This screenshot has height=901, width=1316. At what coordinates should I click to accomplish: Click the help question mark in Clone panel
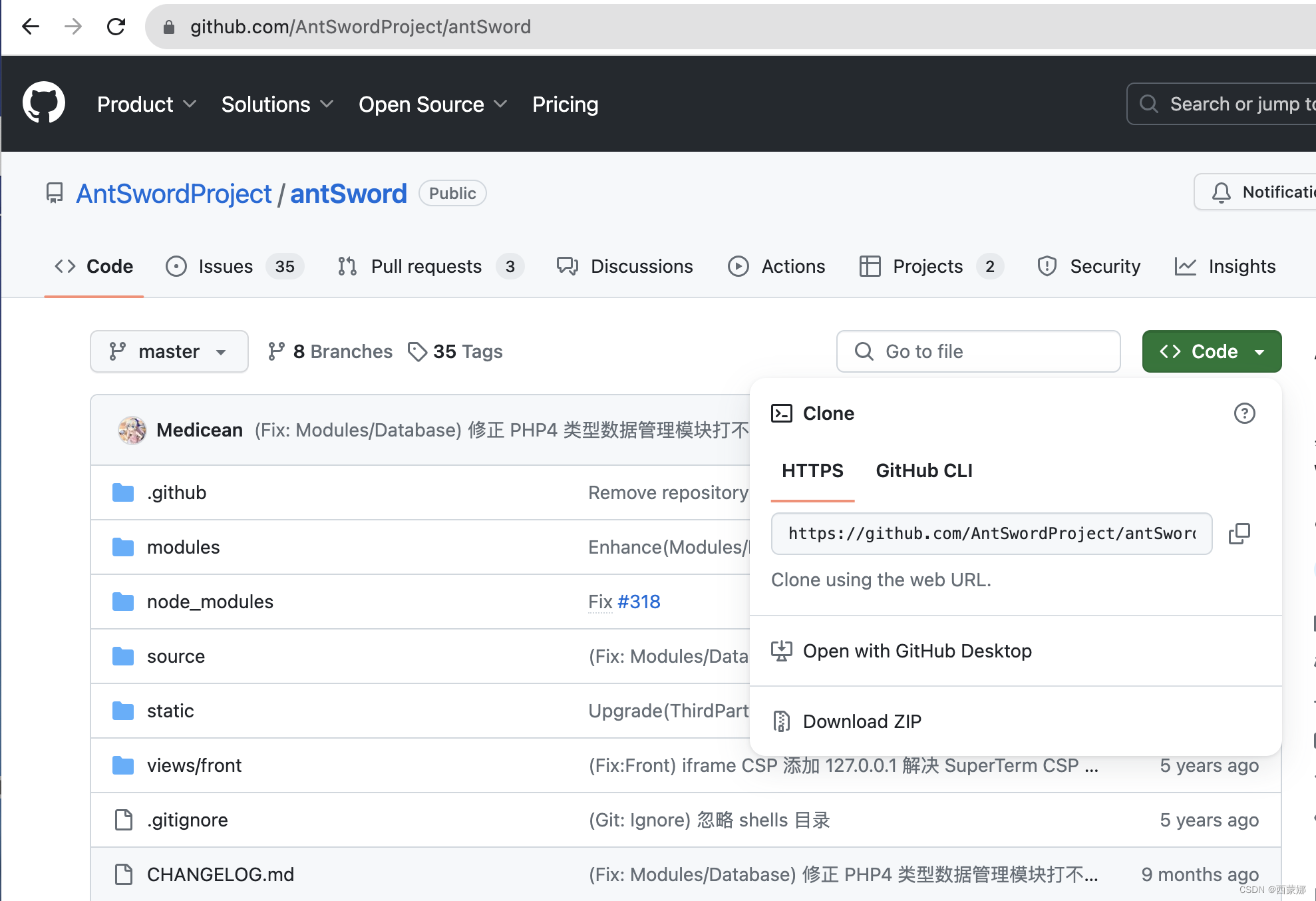pyautogui.click(x=1244, y=413)
